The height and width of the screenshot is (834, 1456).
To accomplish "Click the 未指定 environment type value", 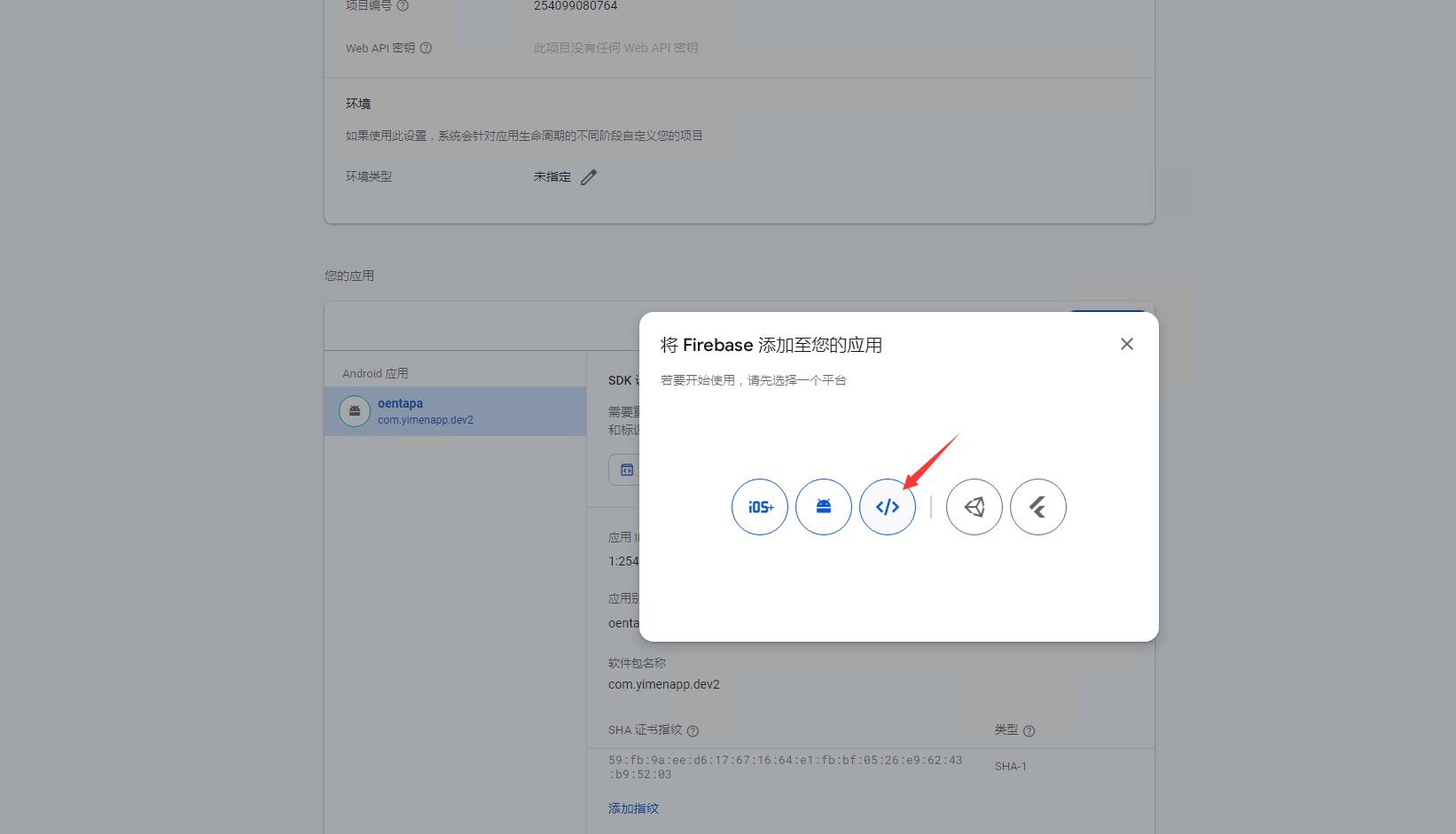I will click(552, 176).
